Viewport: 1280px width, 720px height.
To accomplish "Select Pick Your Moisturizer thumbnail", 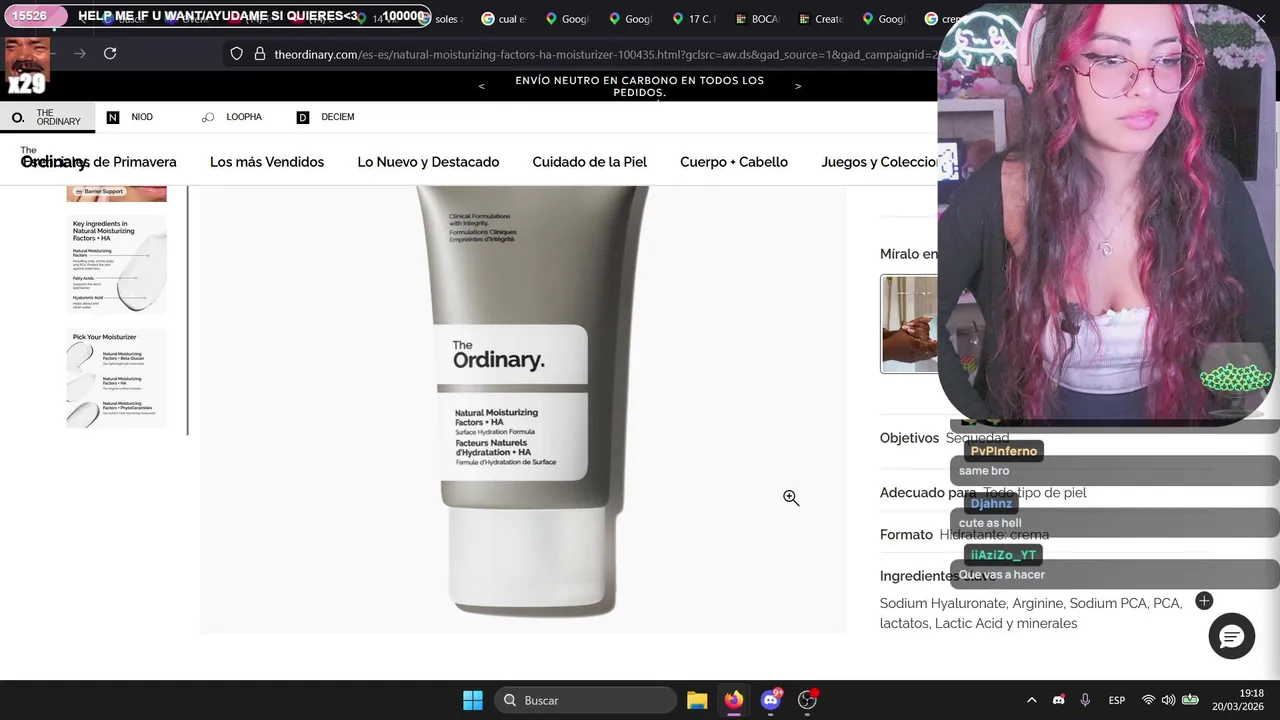I will [x=117, y=378].
